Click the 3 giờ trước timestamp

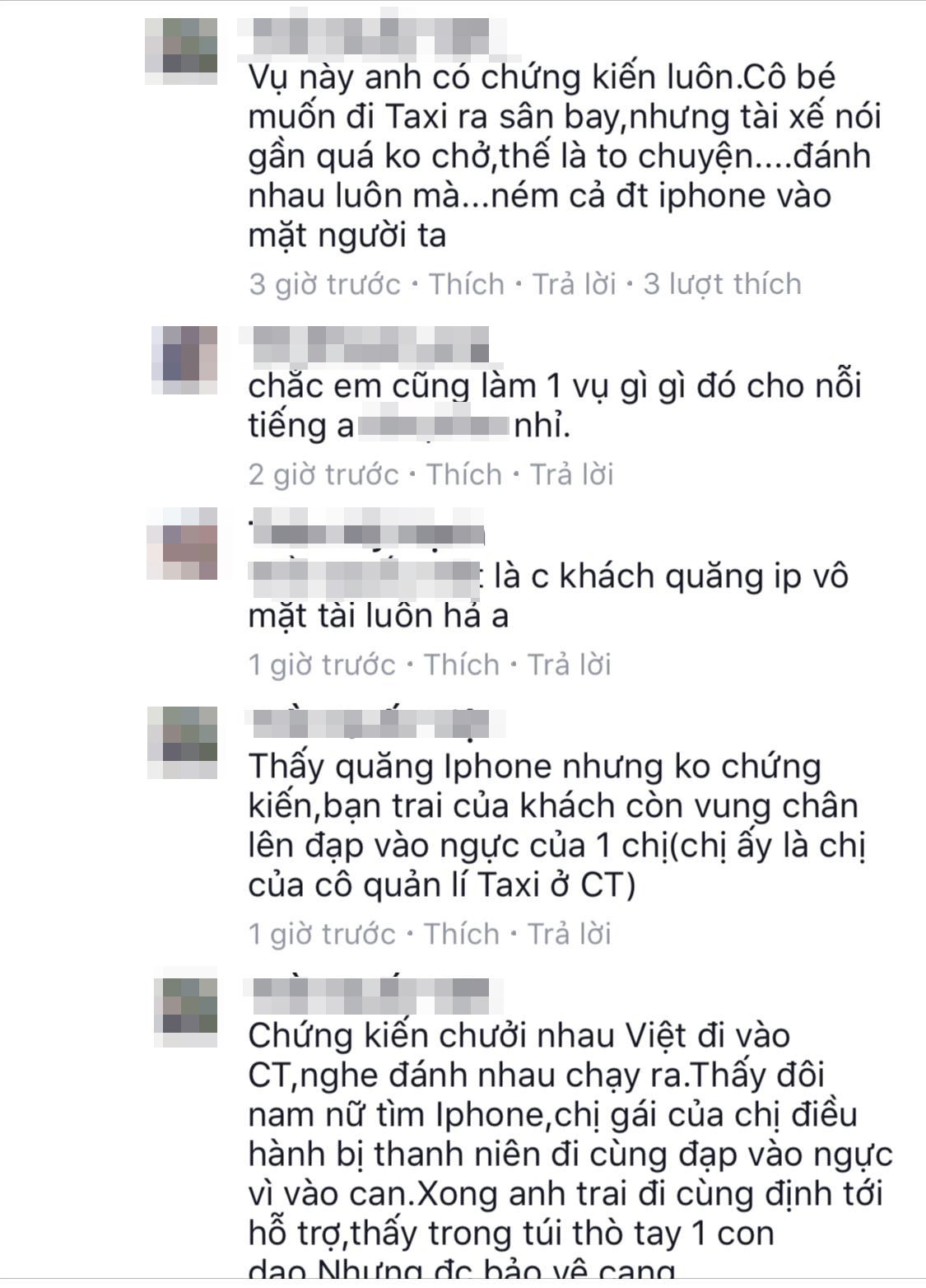(x=325, y=284)
